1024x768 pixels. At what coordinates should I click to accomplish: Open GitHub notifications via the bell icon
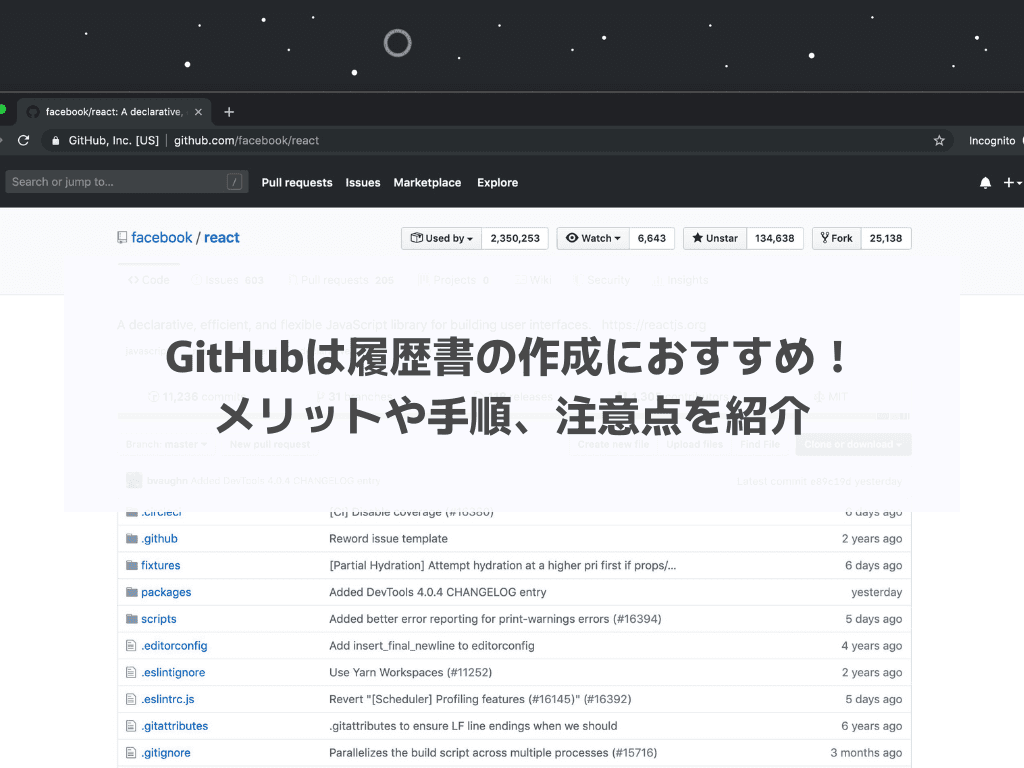pos(985,182)
